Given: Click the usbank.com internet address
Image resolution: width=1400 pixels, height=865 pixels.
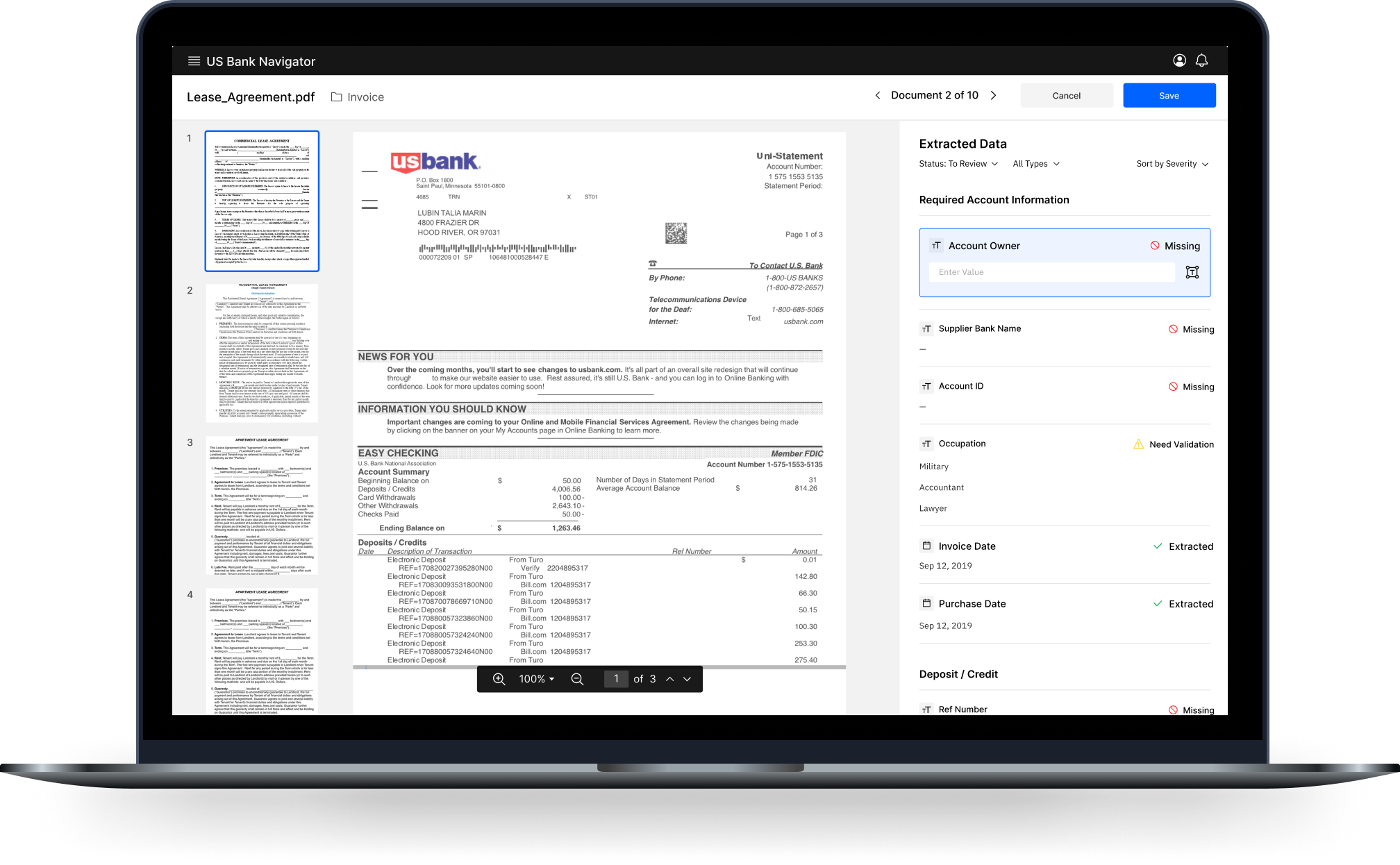Looking at the screenshot, I should coord(803,321).
